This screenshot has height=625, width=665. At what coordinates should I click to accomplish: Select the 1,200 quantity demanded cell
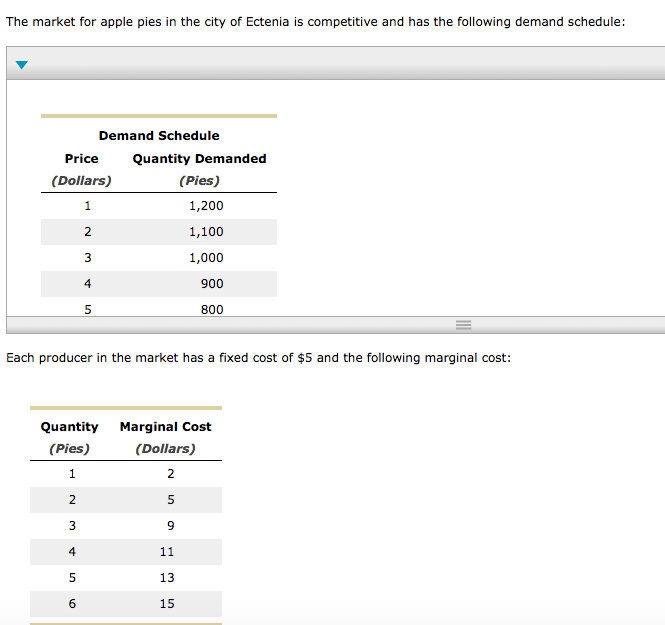[206, 205]
